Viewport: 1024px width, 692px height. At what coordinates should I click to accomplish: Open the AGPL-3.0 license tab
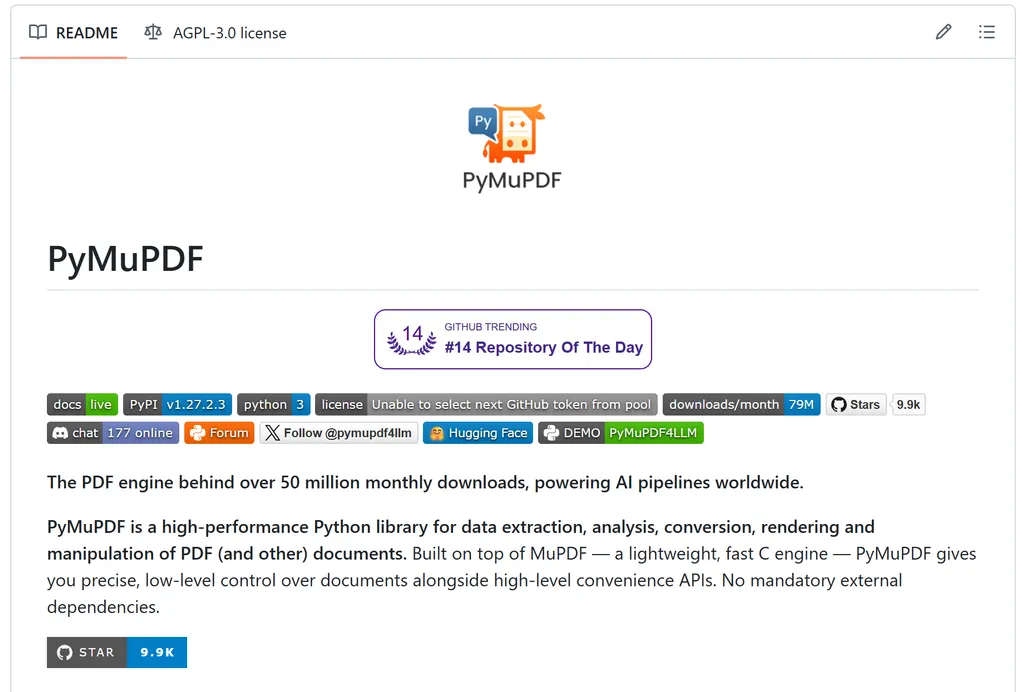pyautogui.click(x=216, y=33)
